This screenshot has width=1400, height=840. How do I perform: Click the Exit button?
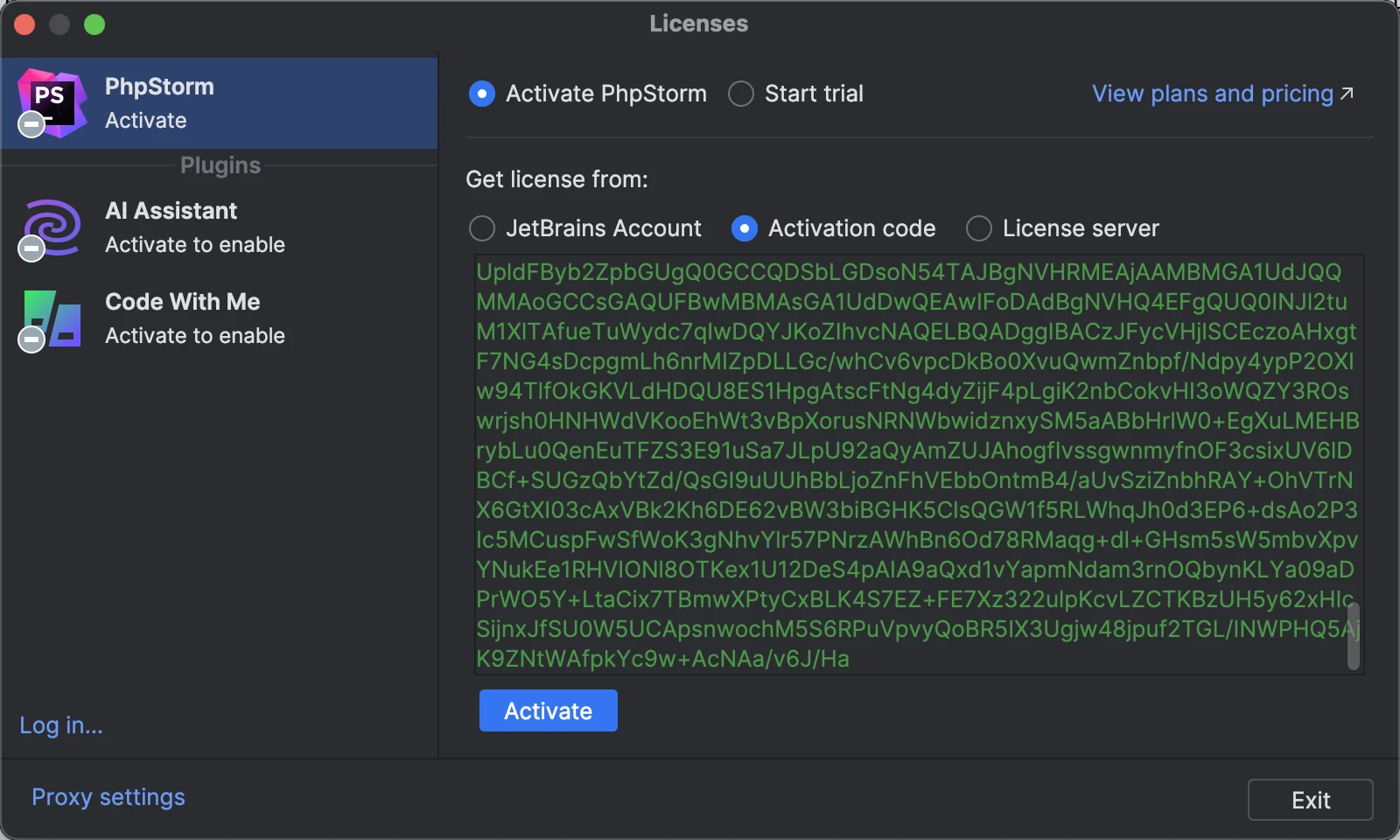(1310, 800)
